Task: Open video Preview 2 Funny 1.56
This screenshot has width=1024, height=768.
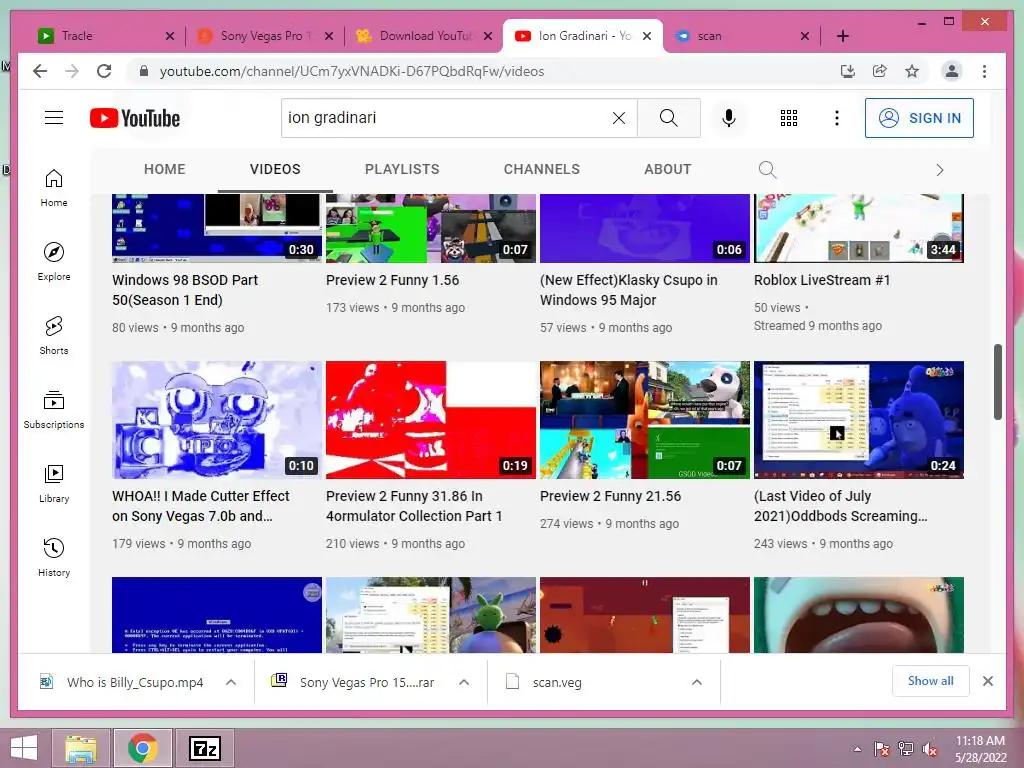Action: coord(392,280)
